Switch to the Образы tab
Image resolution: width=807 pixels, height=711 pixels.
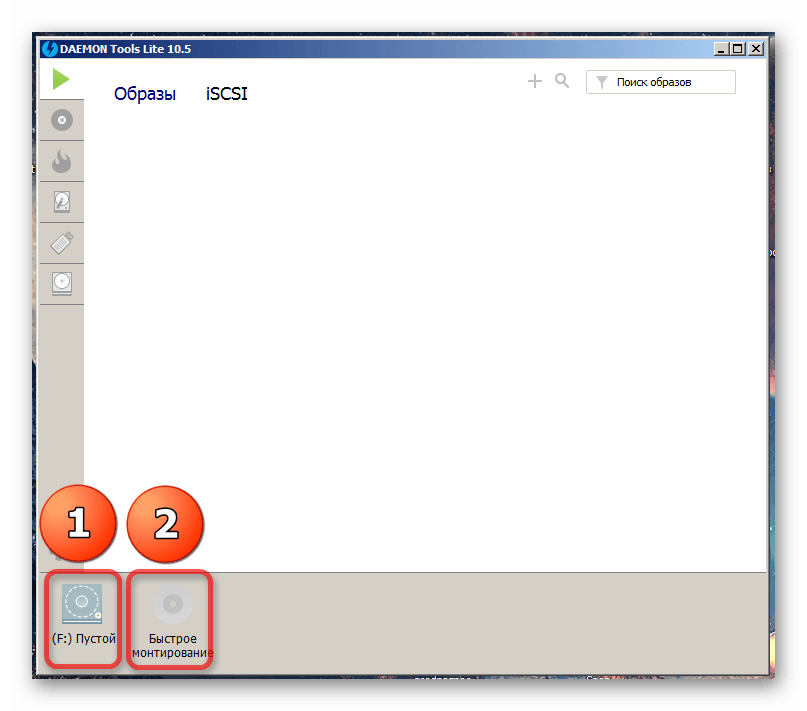coord(145,94)
